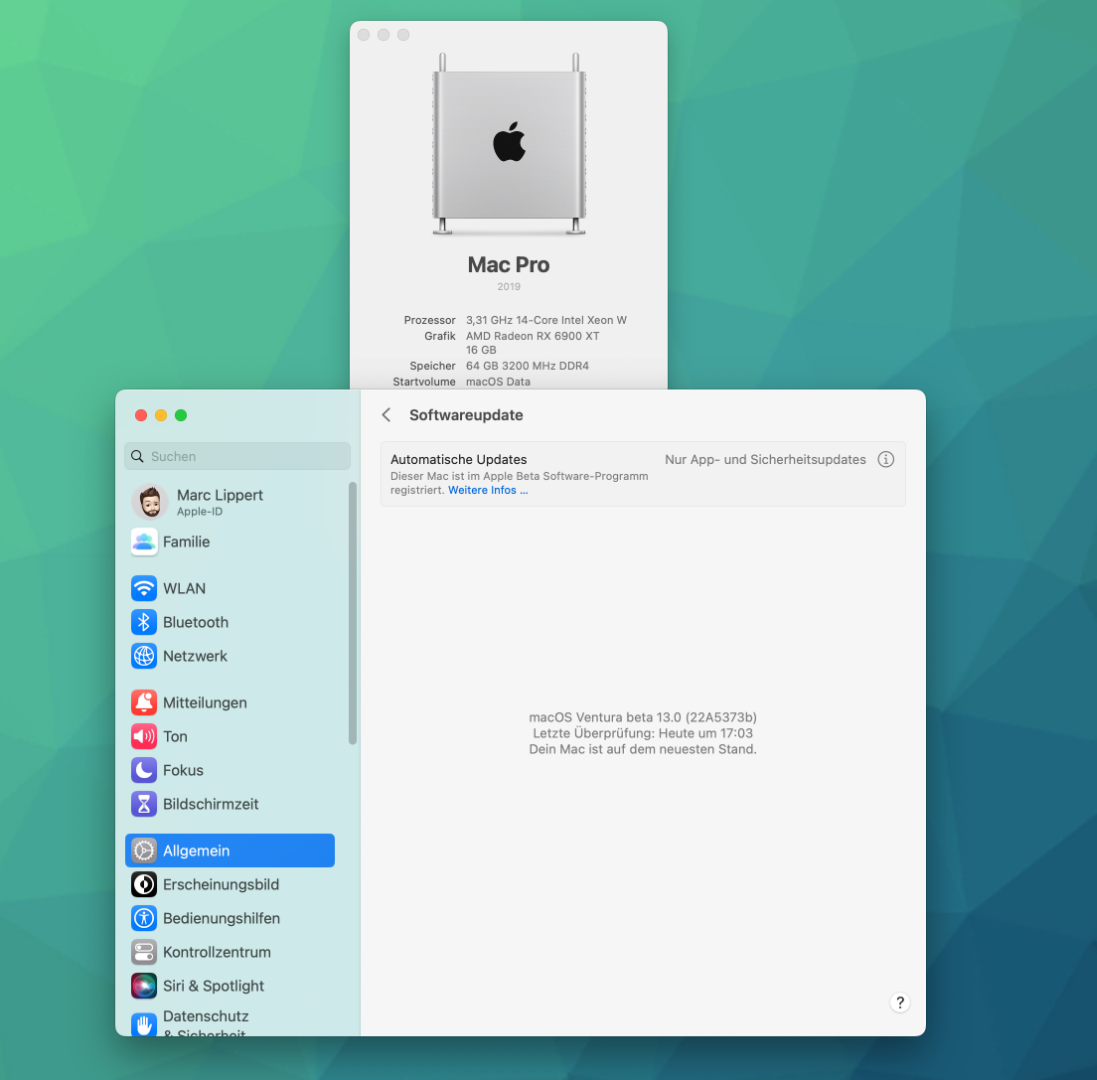
Task: Close the System Settings window
Action: pos(141,415)
